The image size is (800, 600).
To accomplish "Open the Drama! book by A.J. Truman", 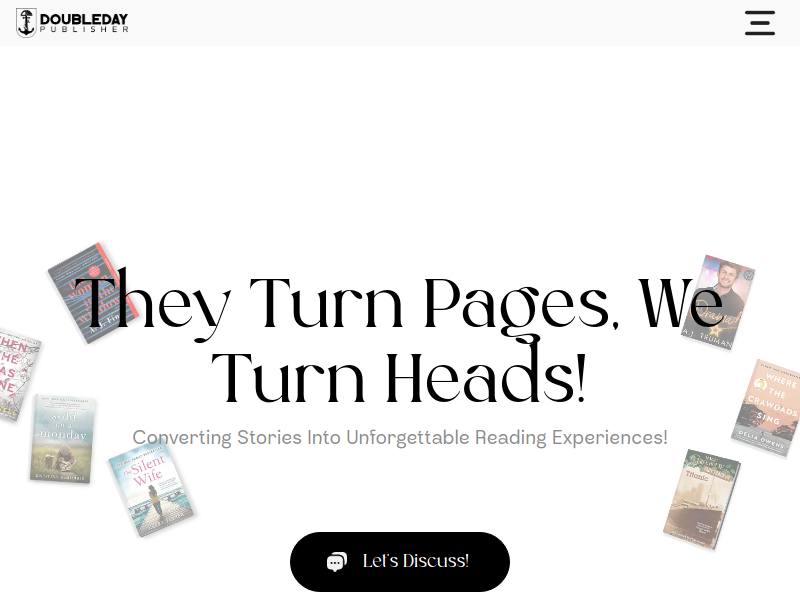I will coord(718,303).
